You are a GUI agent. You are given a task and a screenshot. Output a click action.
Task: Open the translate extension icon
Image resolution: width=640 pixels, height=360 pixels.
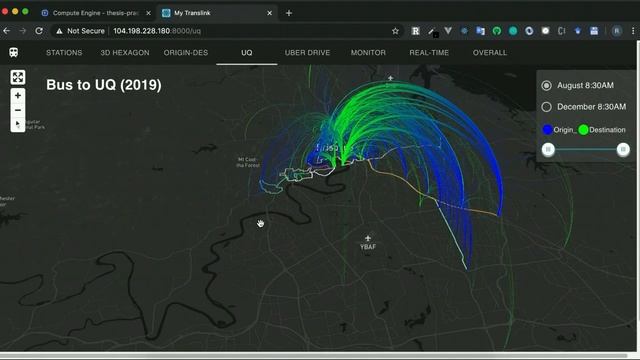pos(480,31)
